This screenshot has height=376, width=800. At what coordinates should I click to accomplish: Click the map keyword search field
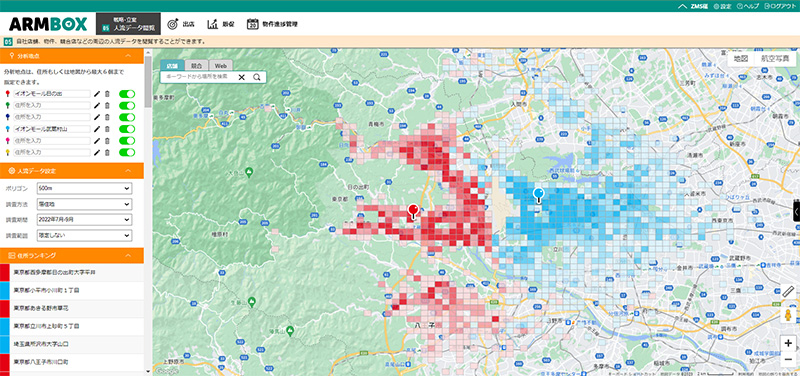point(198,77)
